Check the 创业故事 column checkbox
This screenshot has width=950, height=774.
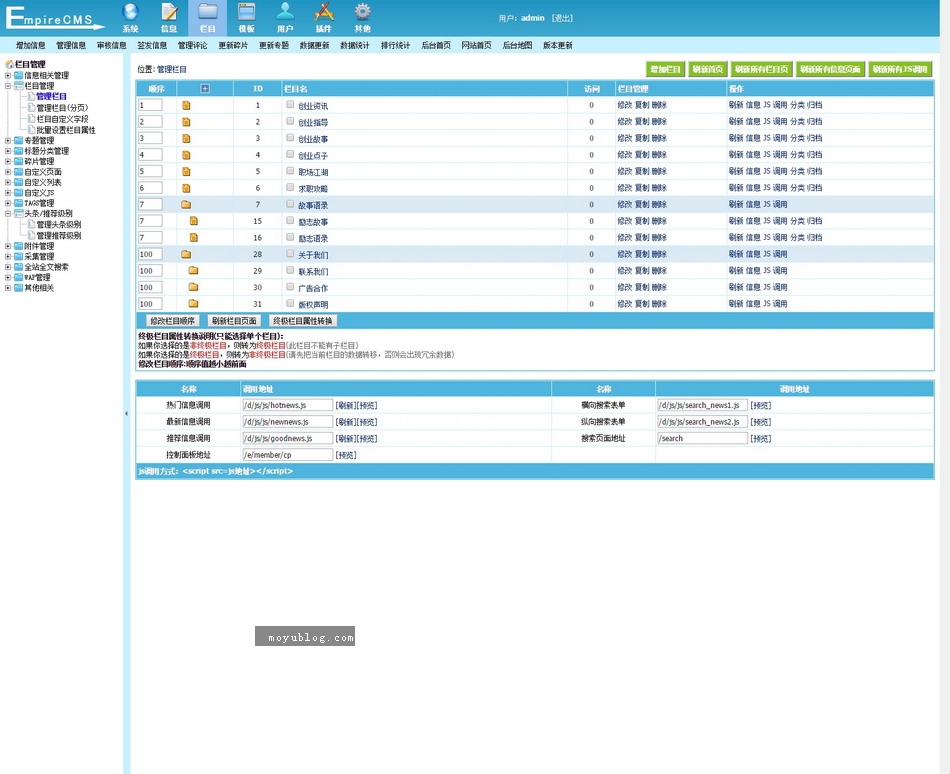point(290,138)
